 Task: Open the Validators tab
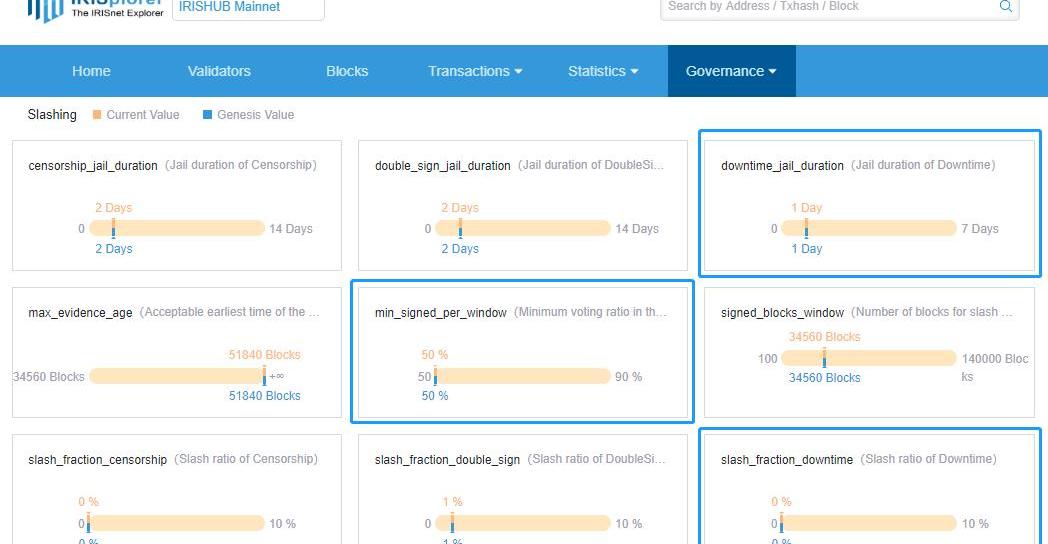point(219,71)
